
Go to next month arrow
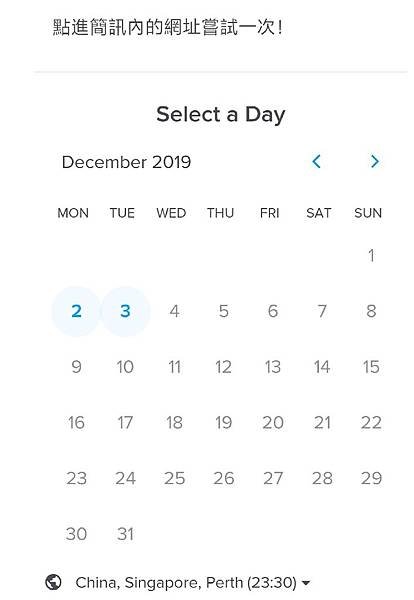tap(375, 161)
